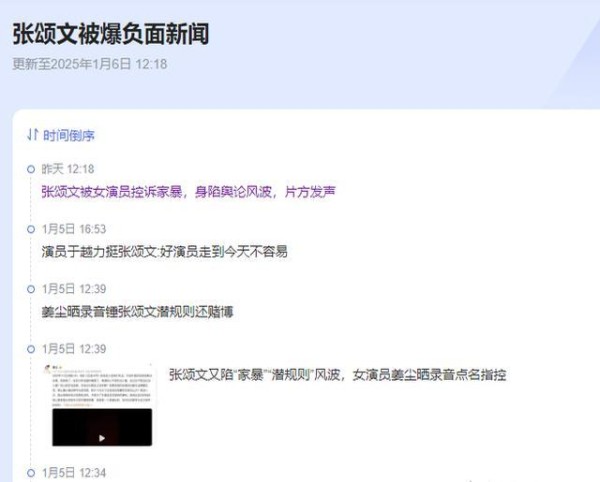The width and height of the screenshot is (600, 482).
Task: Select timeline dot for 1月5日 16:53
Action: [31, 229]
